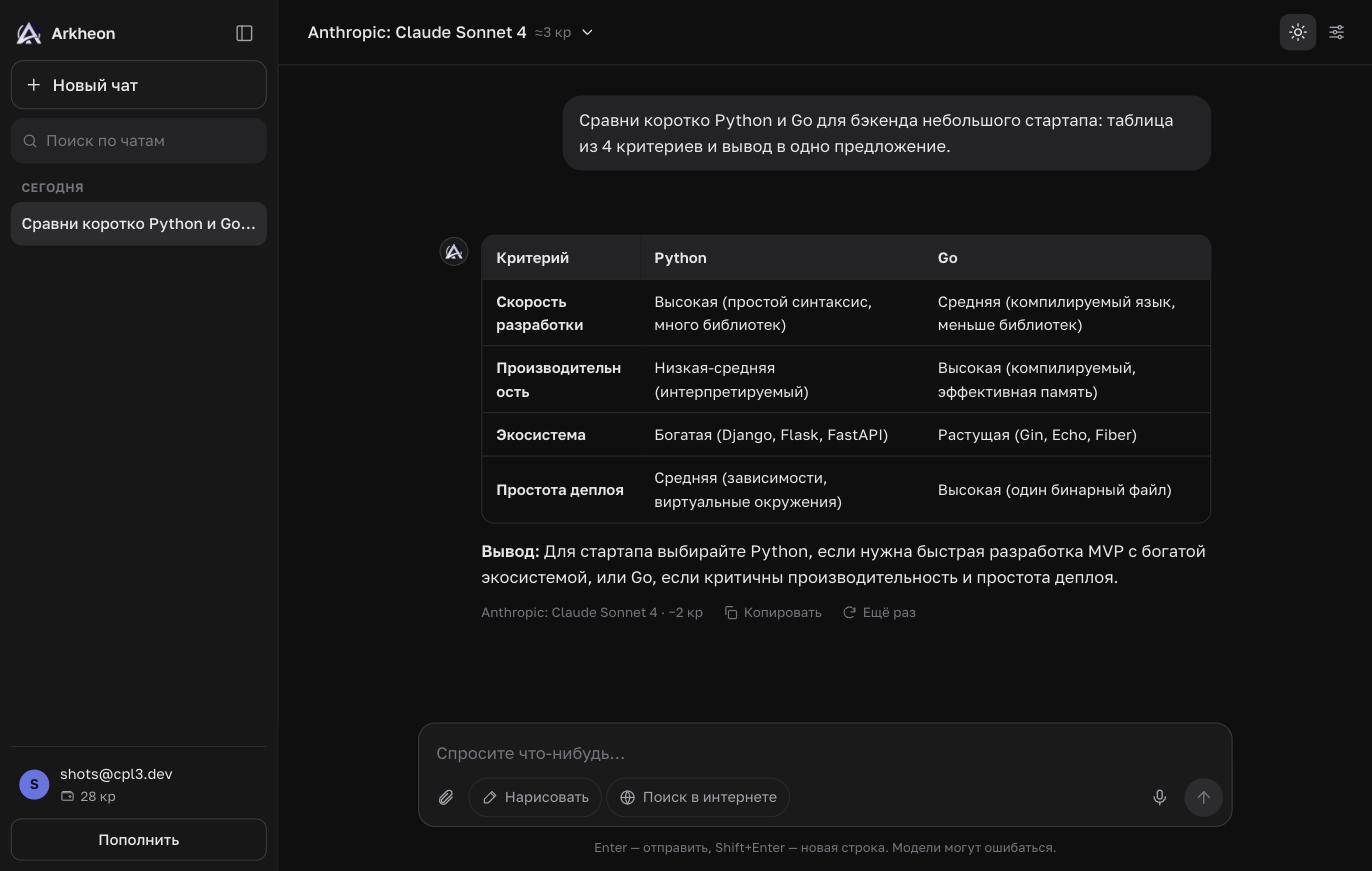
Task: Open the chat Сравни коротко Python и Go
Action: pos(139,224)
